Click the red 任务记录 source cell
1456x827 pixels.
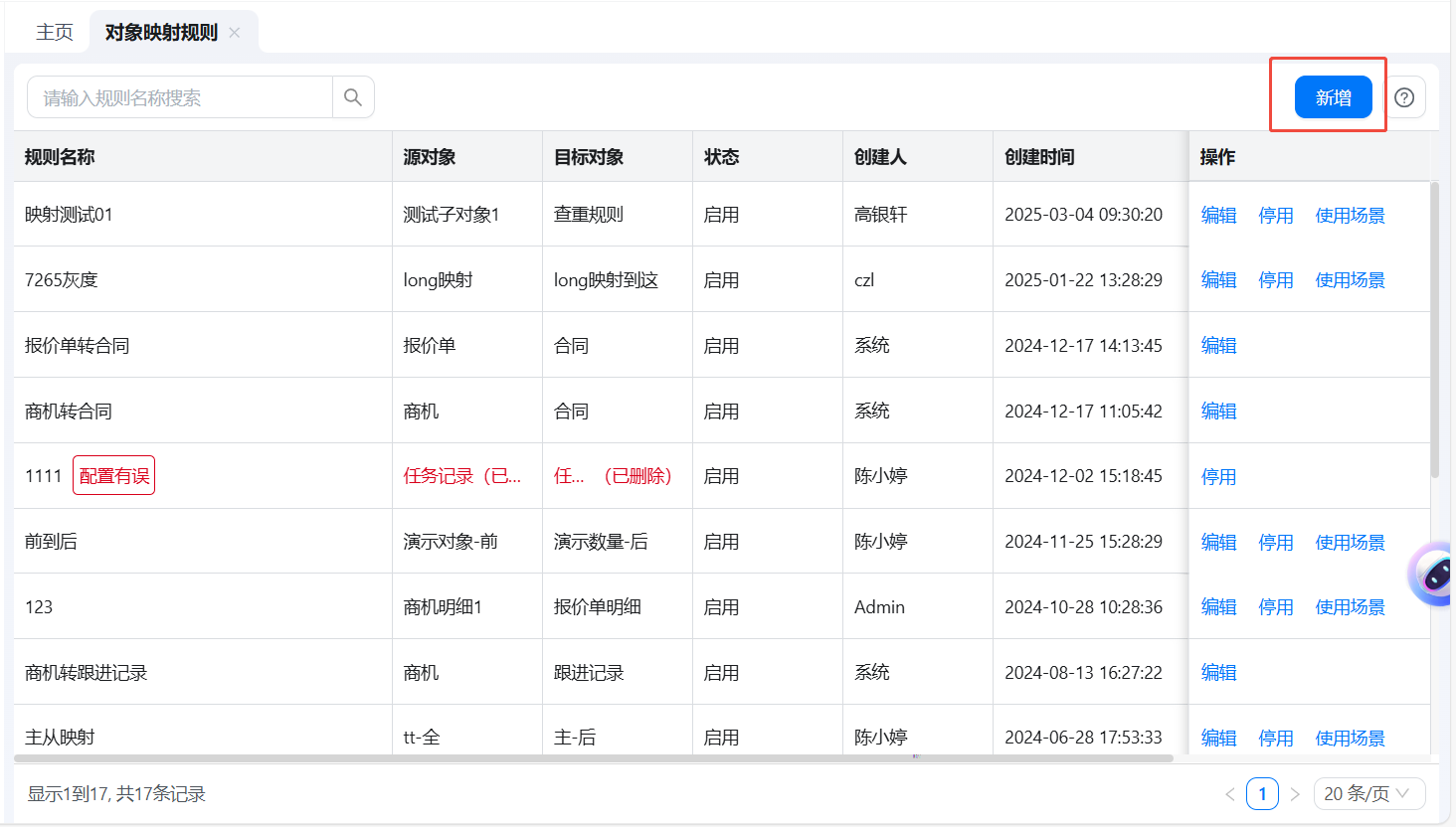point(467,476)
